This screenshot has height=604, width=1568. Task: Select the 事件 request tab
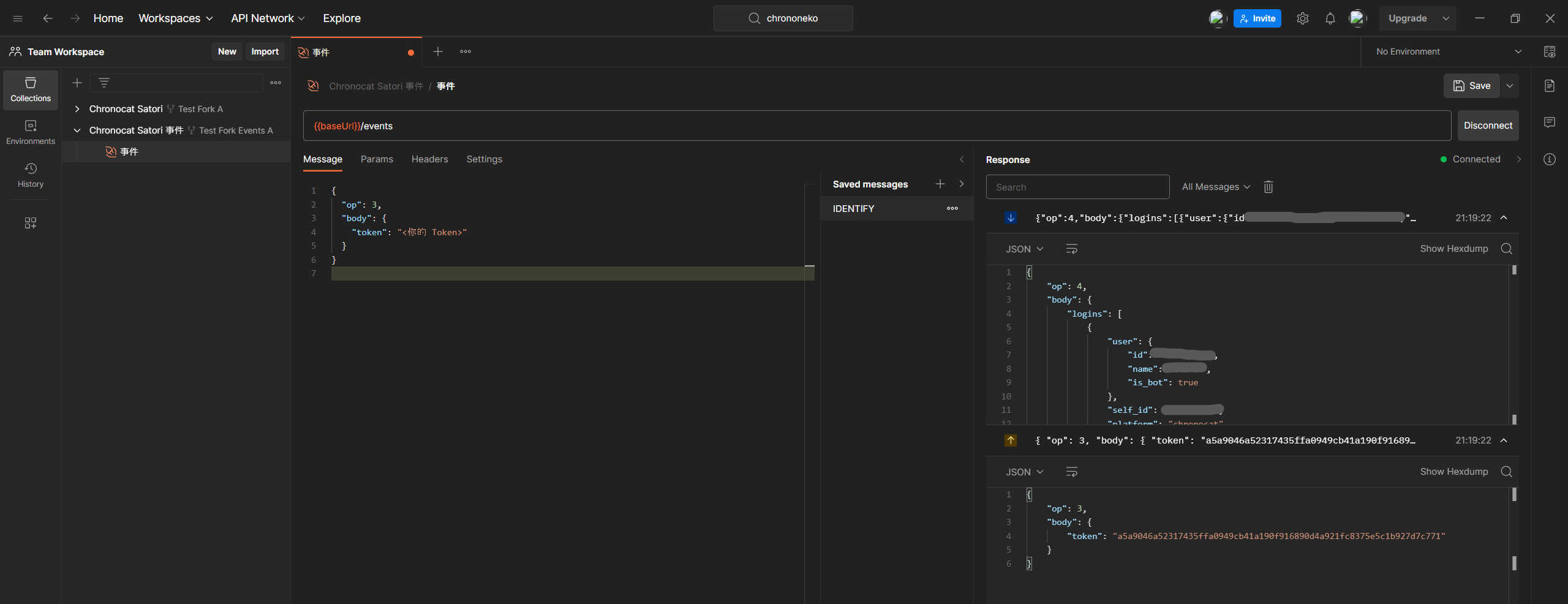(x=356, y=52)
